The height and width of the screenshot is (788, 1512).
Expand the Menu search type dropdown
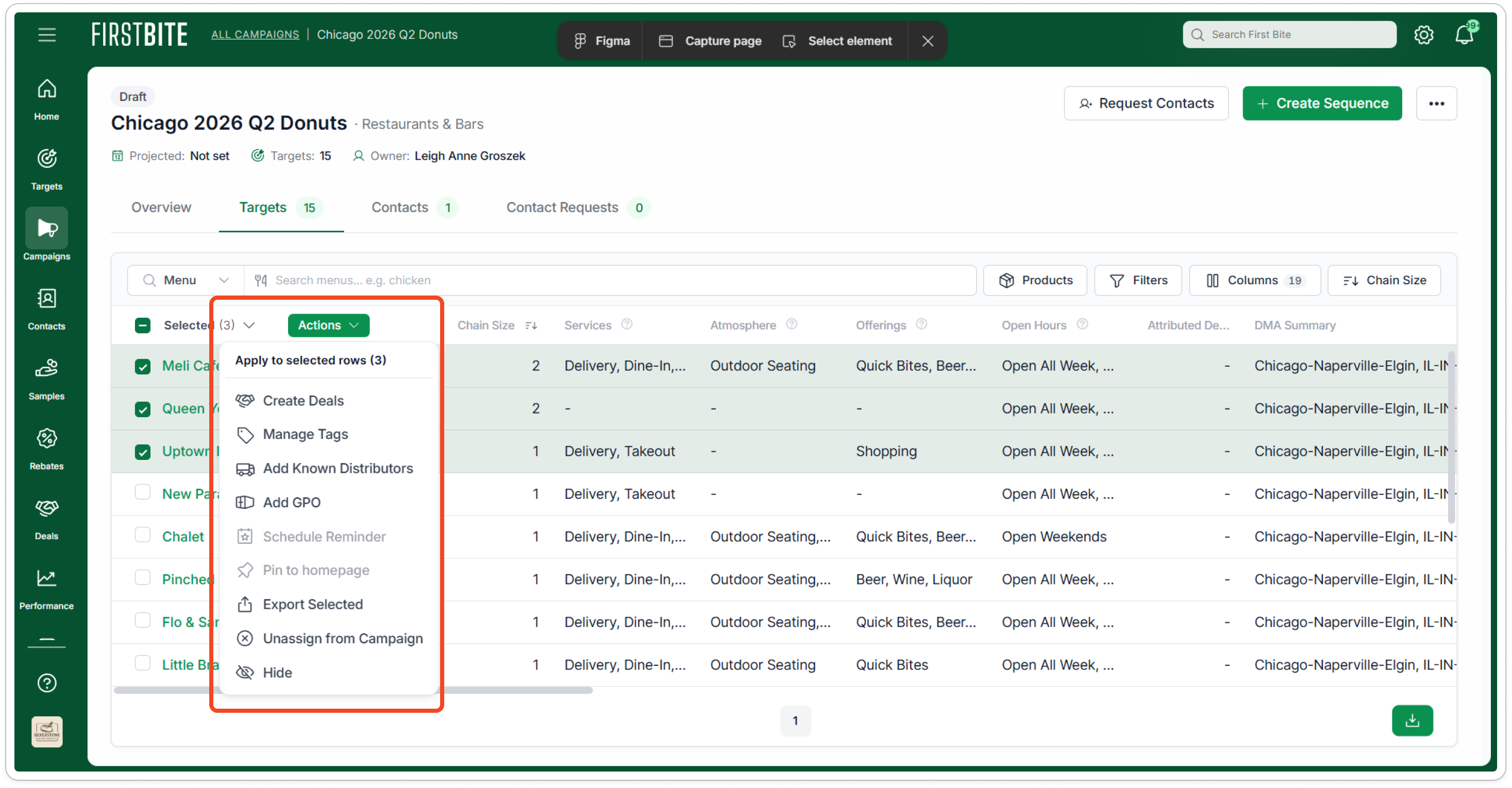tap(186, 280)
